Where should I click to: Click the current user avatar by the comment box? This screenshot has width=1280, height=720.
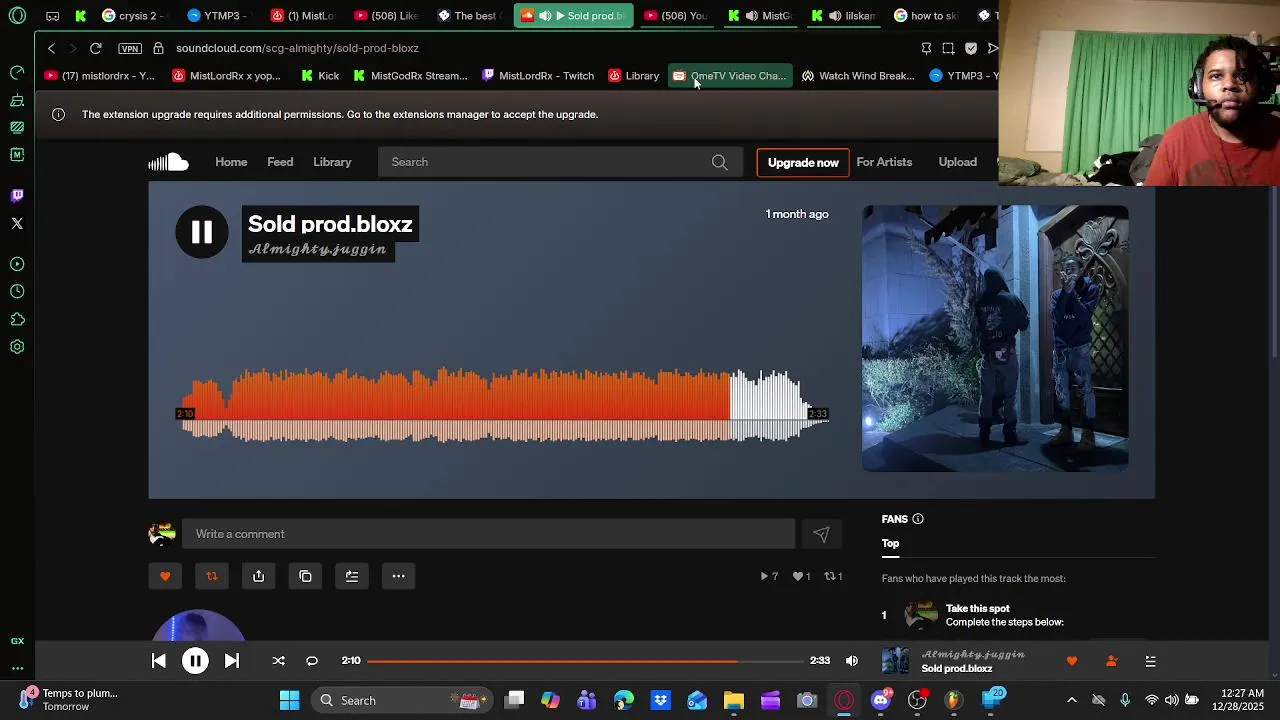(162, 534)
